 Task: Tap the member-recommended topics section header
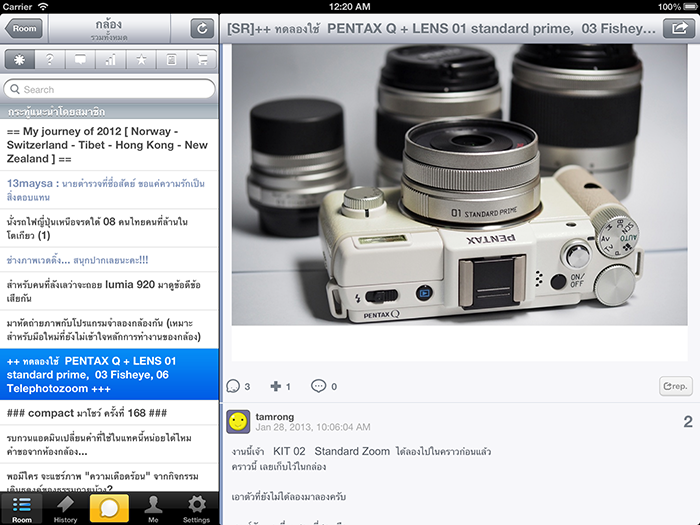tap(109, 112)
